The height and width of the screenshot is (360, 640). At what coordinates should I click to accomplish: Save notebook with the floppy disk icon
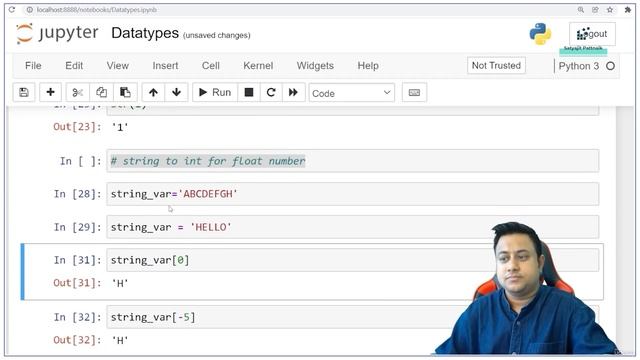click(24, 93)
